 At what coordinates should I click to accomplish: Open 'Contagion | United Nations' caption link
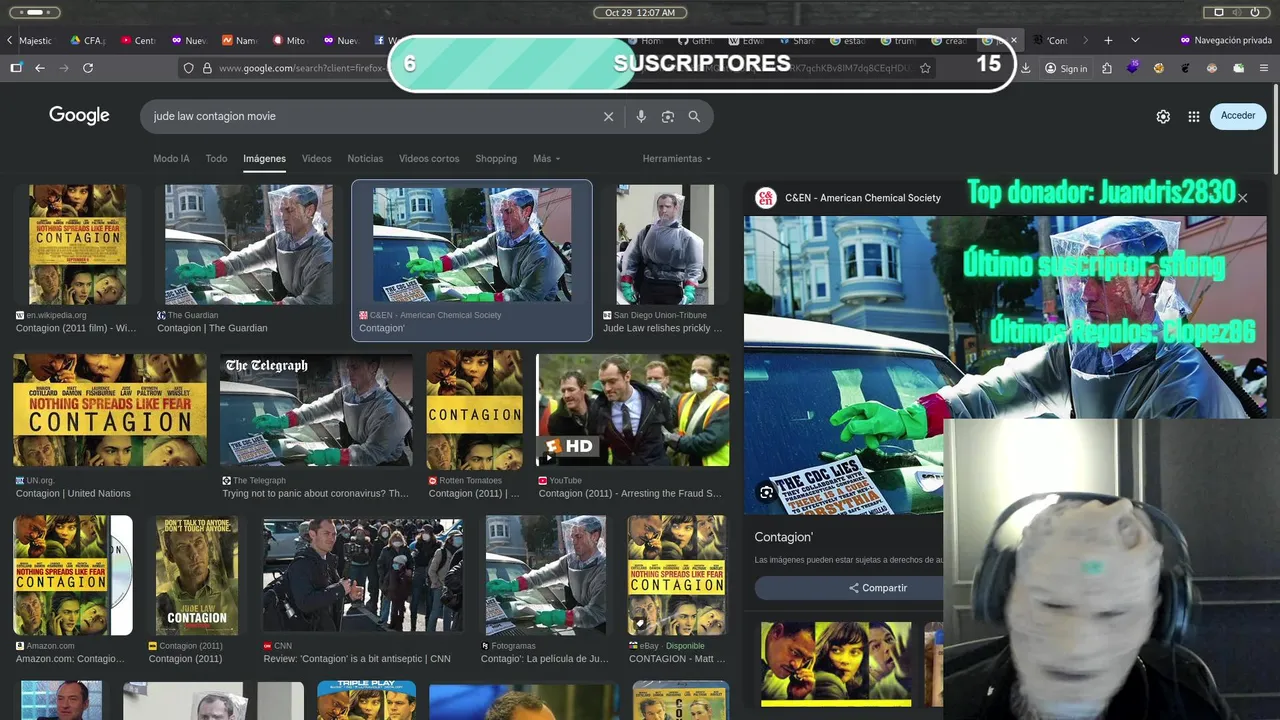pyautogui.click(x=73, y=493)
